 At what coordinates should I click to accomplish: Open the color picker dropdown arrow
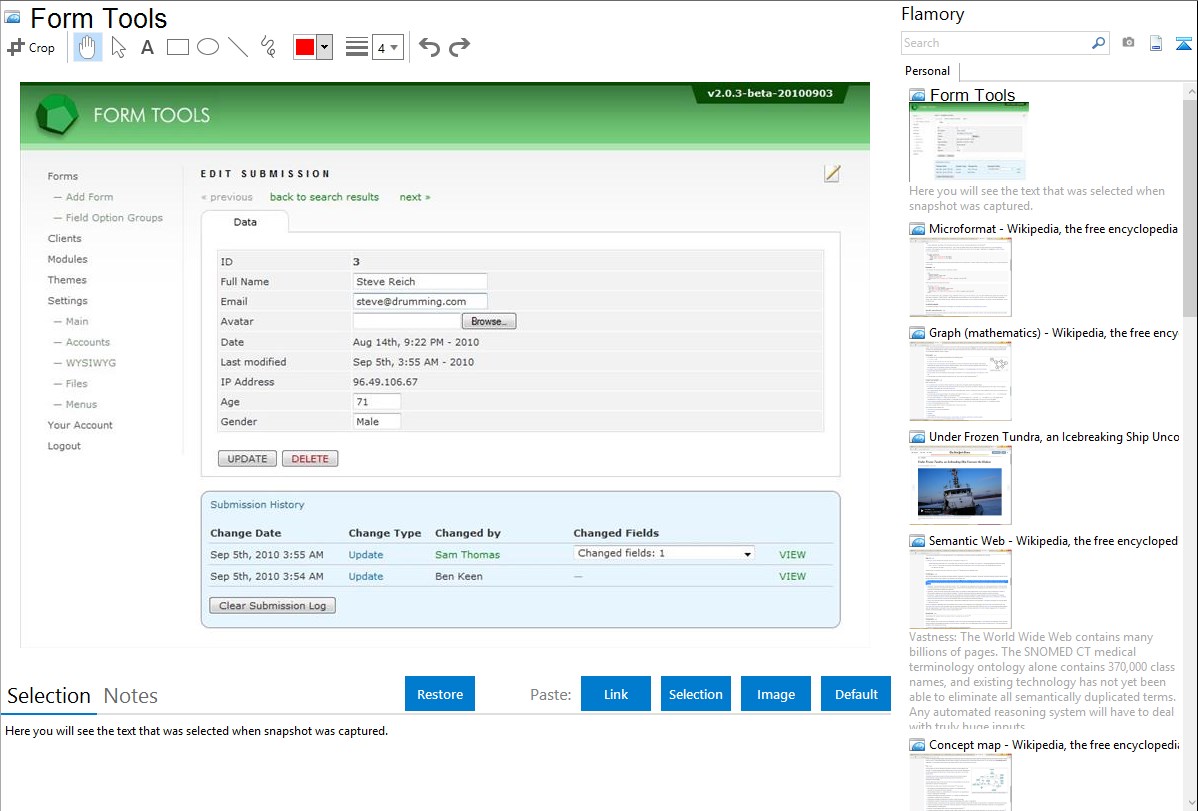pyautogui.click(x=324, y=47)
